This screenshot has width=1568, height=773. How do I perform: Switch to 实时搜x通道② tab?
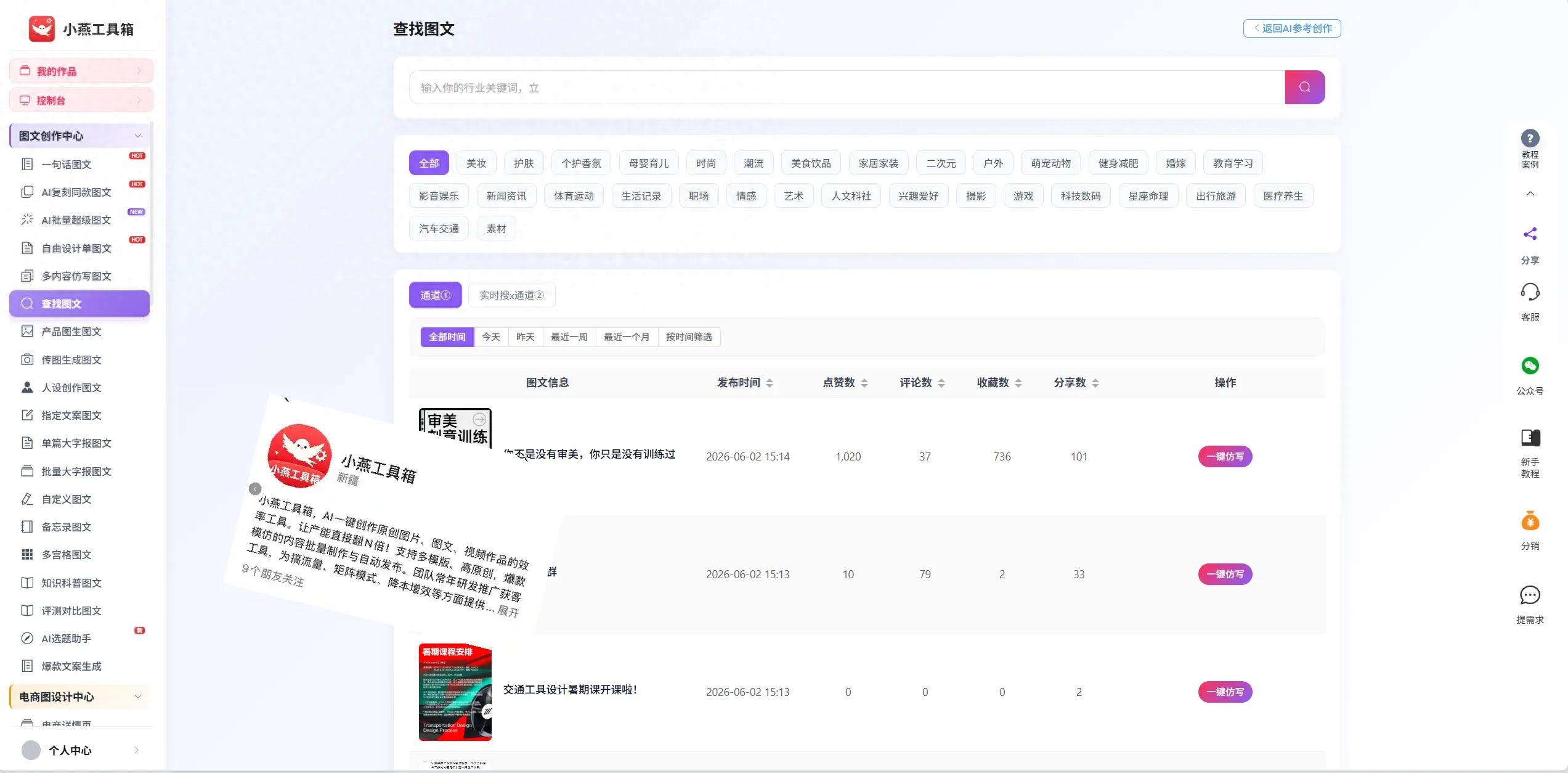tap(511, 295)
